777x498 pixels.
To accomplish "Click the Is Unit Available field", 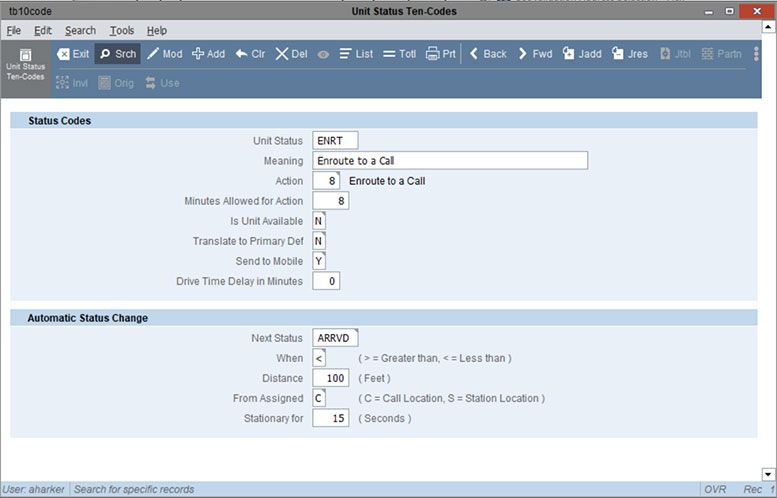I will (319, 221).
